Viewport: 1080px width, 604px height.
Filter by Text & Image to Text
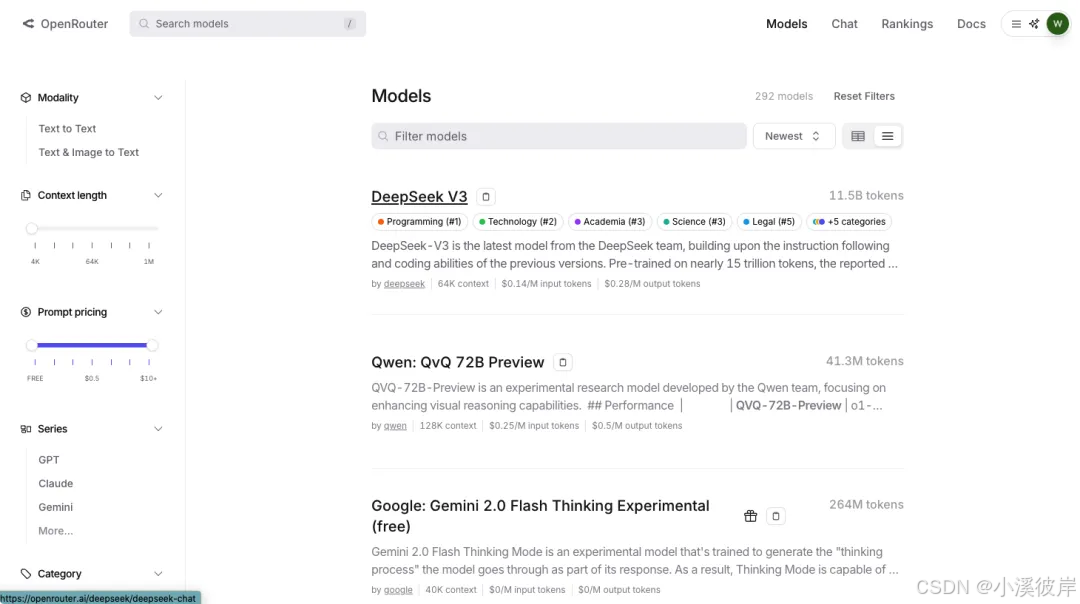88,152
